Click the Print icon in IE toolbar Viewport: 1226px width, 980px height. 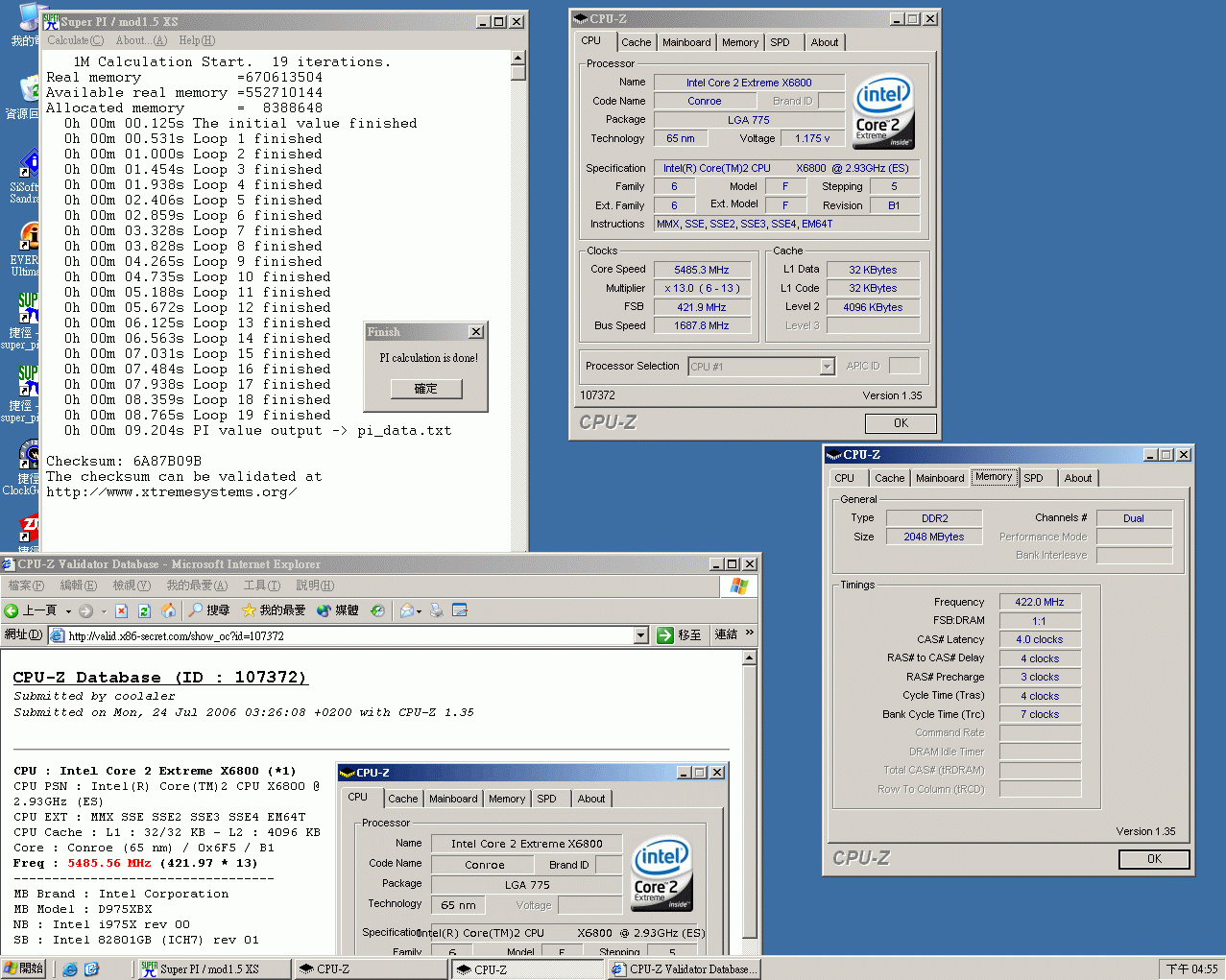[437, 610]
